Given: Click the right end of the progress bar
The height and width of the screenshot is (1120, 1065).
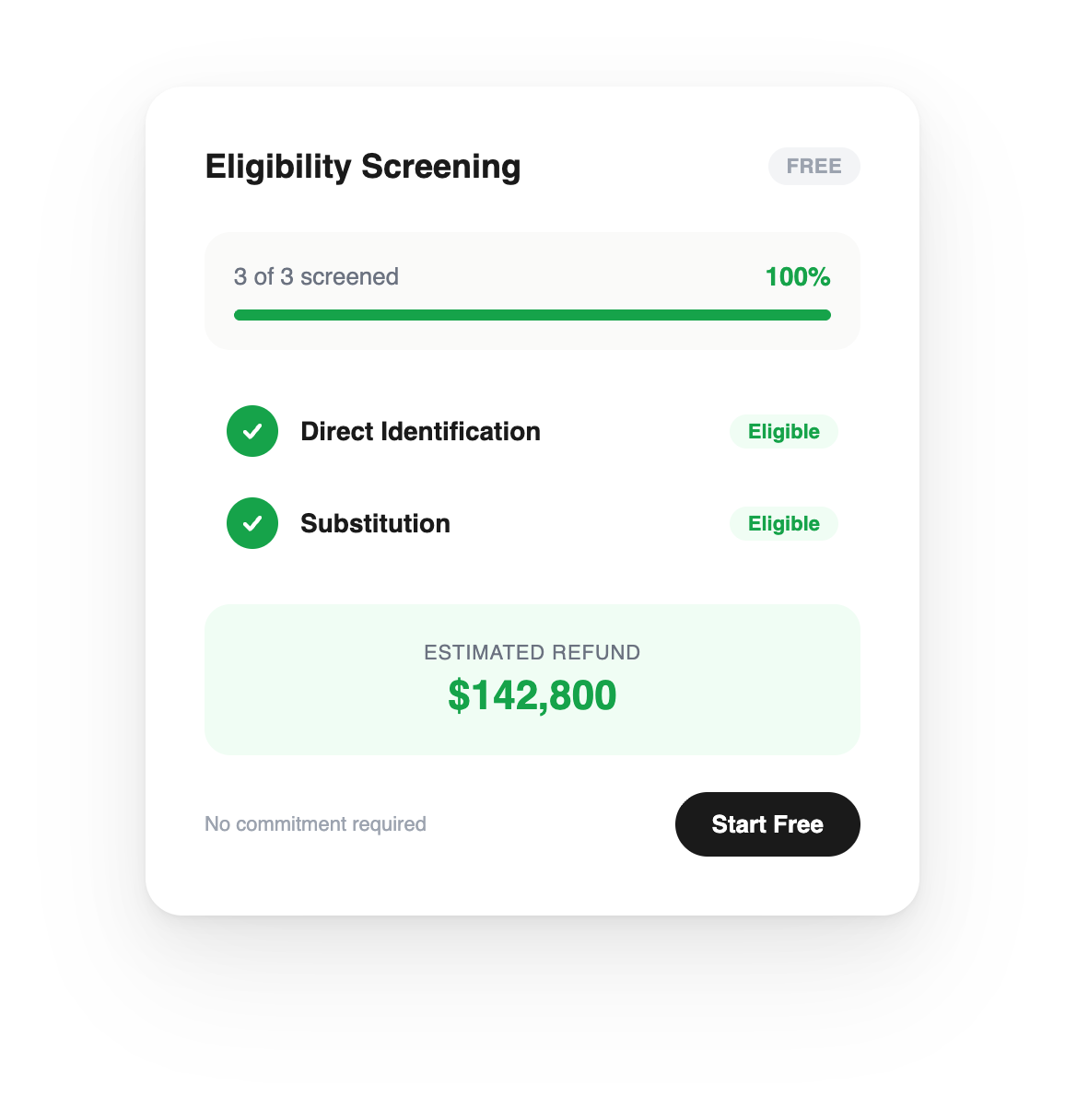Looking at the screenshot, I should (825, 315).
